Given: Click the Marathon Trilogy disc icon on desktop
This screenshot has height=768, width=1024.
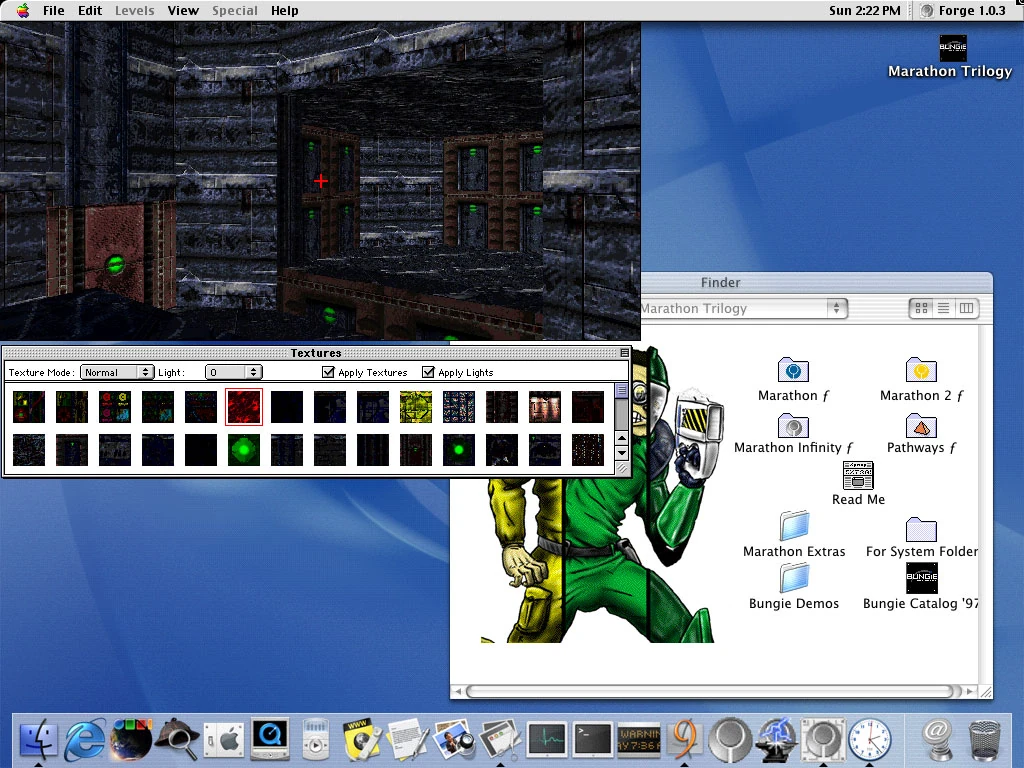Looking at the screenshot, I should click(x=952, y=47).
